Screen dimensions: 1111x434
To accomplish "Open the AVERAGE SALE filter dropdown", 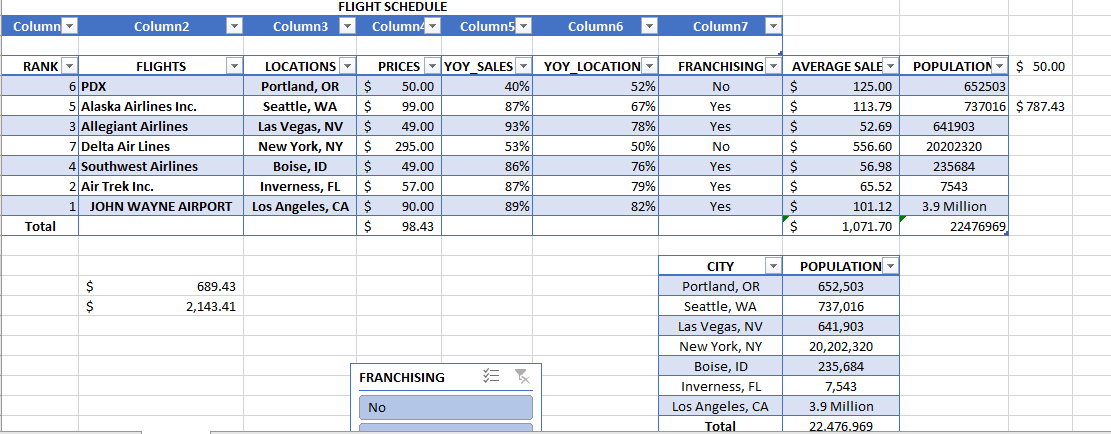I will click(x=891, y=67).
